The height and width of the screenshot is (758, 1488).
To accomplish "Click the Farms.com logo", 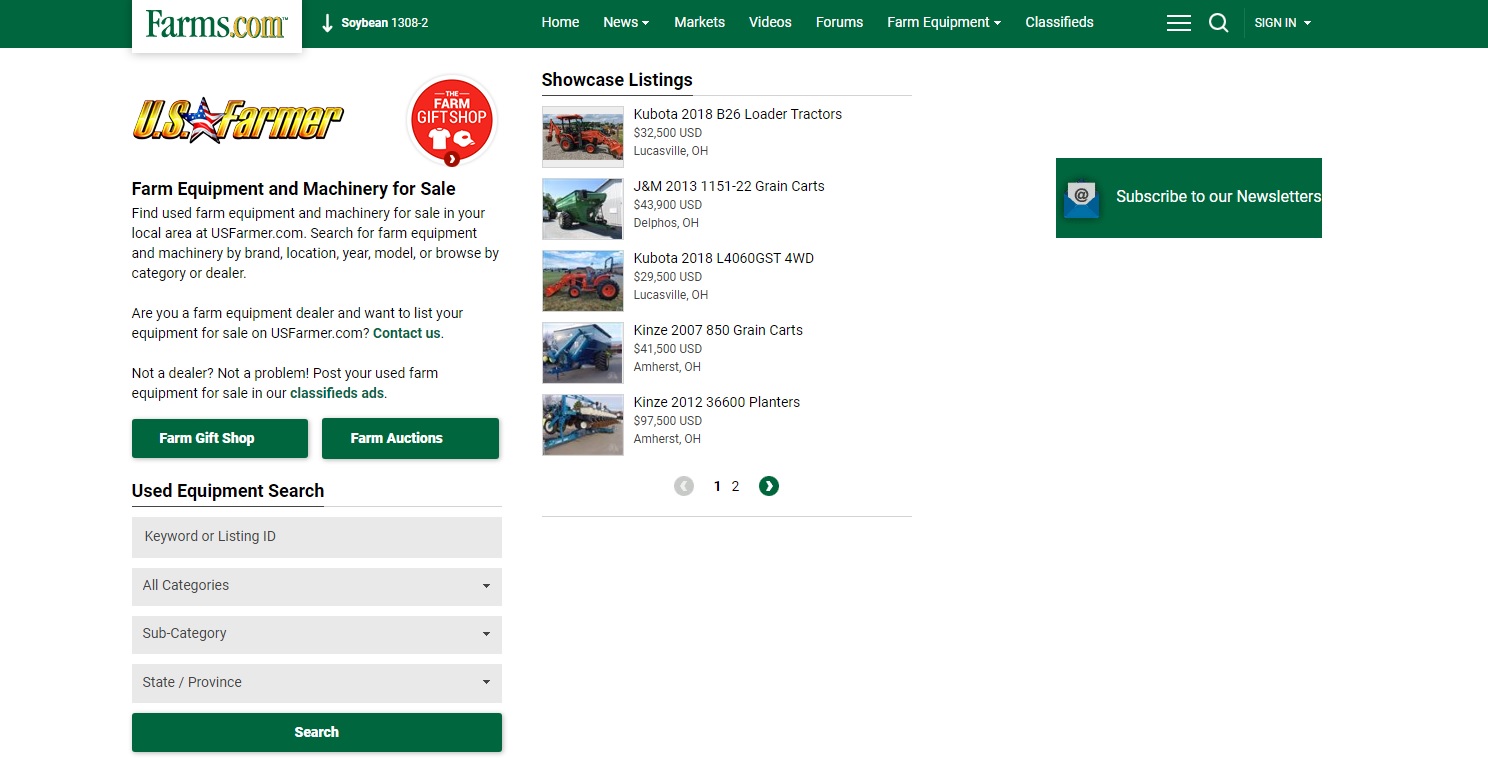I will (216, 24).
